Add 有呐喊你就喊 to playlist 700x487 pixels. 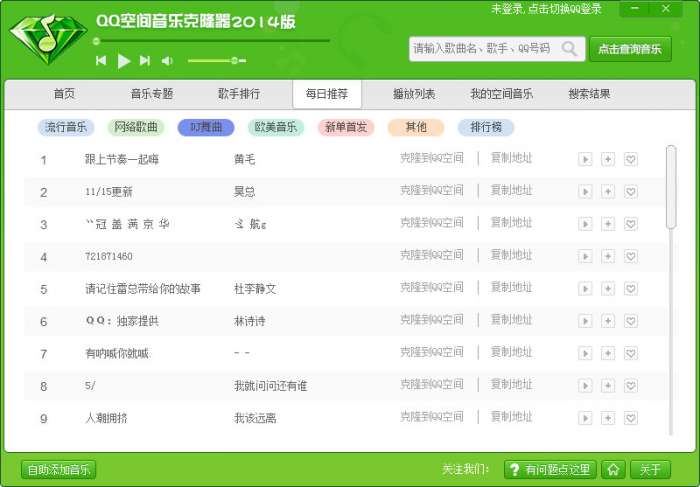(x=608, y=354)
